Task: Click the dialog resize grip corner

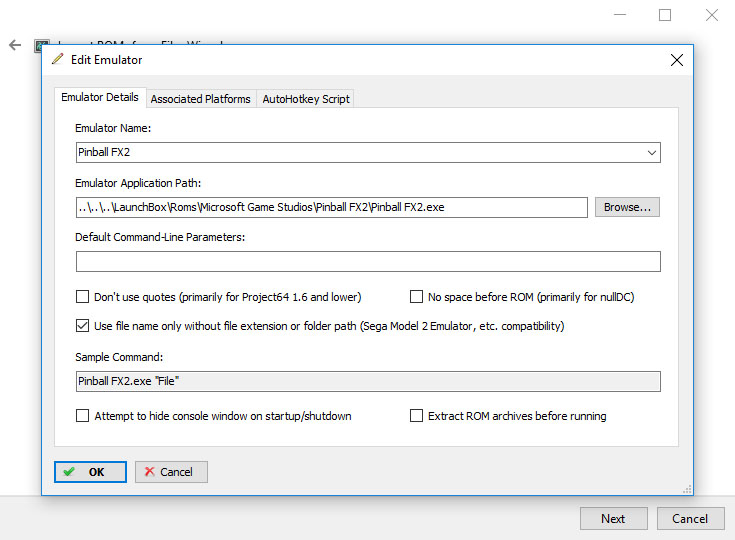Action: click(x=687, y=489)
